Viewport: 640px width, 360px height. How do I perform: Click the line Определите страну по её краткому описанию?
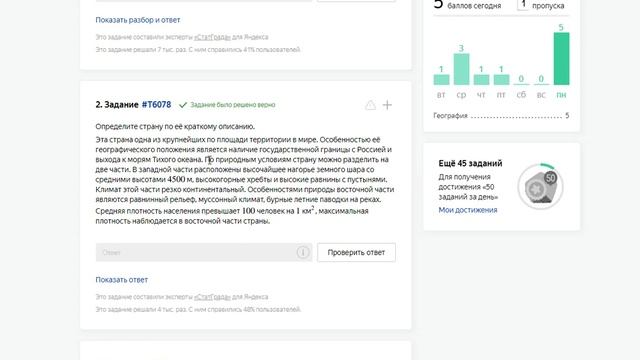[175, 127]
